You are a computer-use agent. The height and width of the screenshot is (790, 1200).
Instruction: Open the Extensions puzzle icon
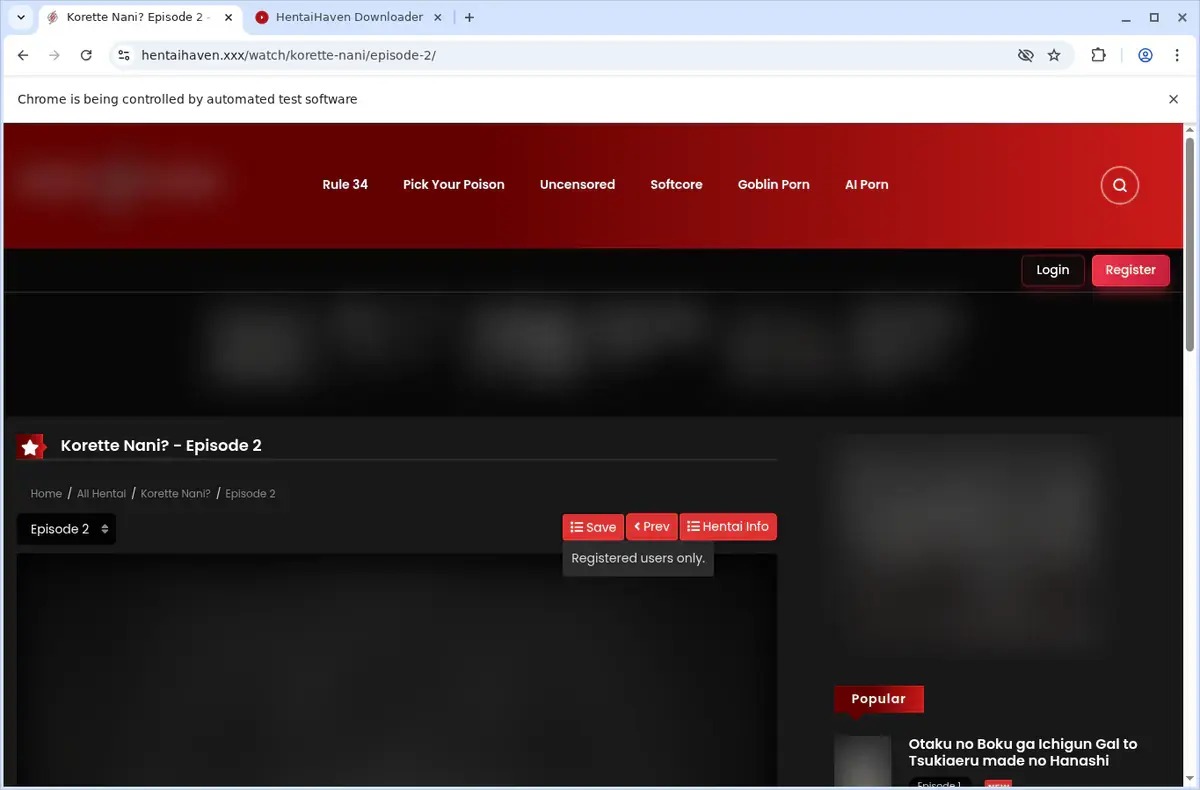(x=1098, y=55)
